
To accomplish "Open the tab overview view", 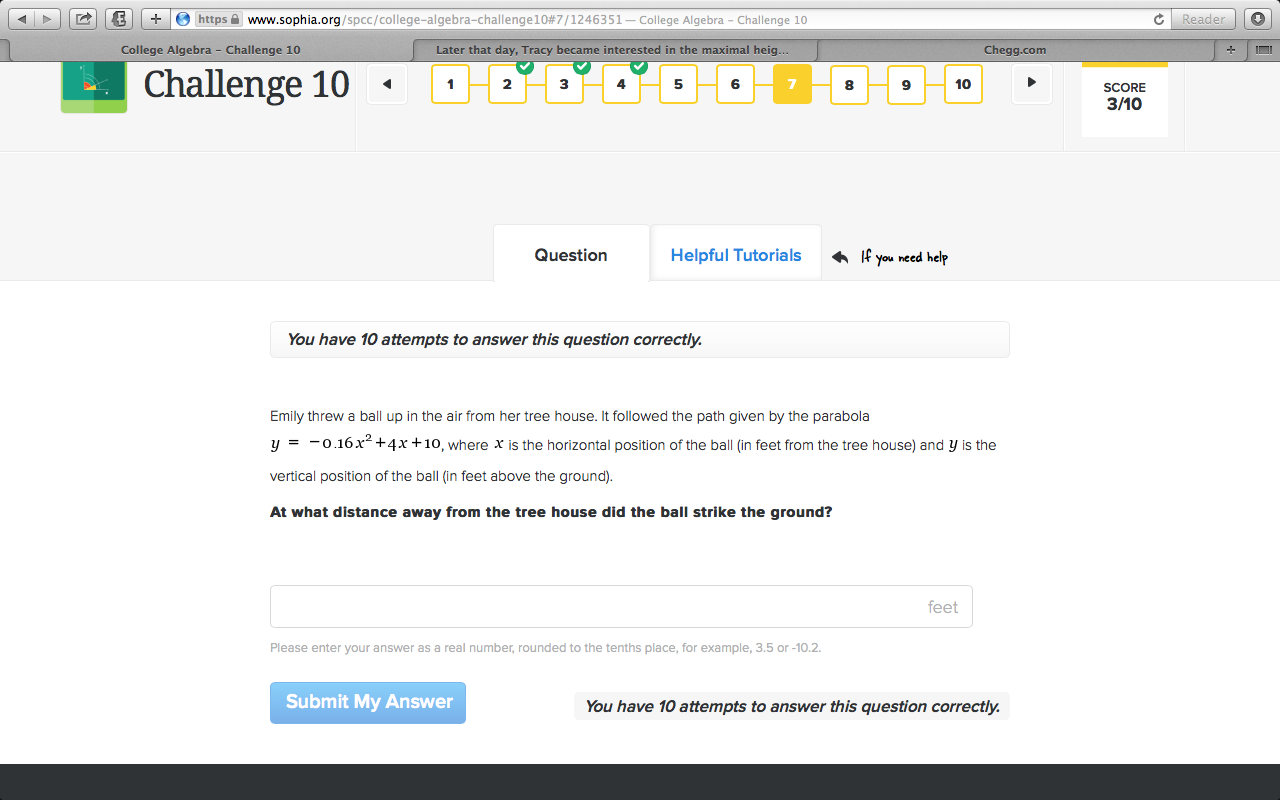I will click(1262, 49).
